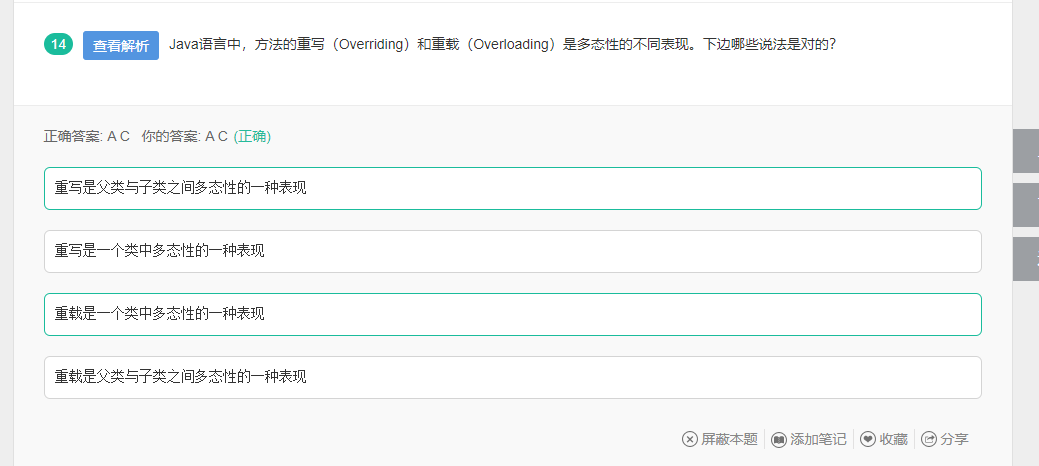1039x466 pixels.
Task: Click the 分享 text link
Action: [954, 439]
